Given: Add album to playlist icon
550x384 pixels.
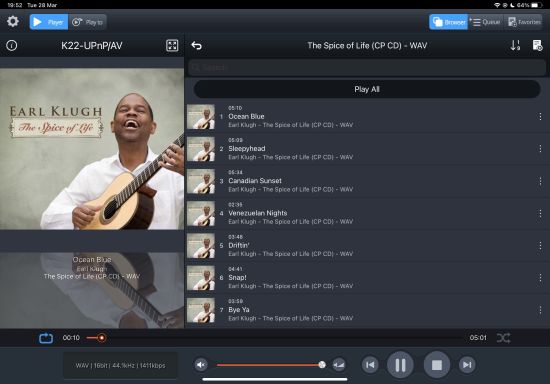Looking at the screenshot, I should tap(537, 45).
